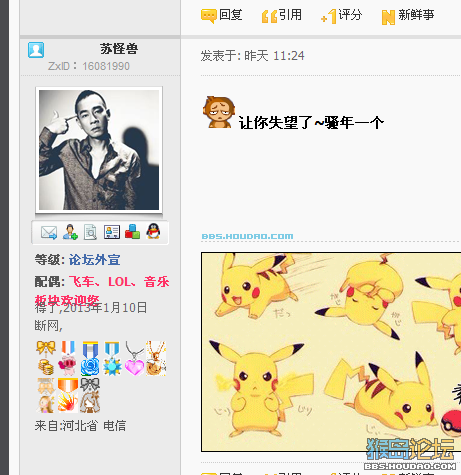The width and height of the screenshot is (461, 475).
Task: Open the profile card icon under avatar
Action: click(x=112, y=232)
